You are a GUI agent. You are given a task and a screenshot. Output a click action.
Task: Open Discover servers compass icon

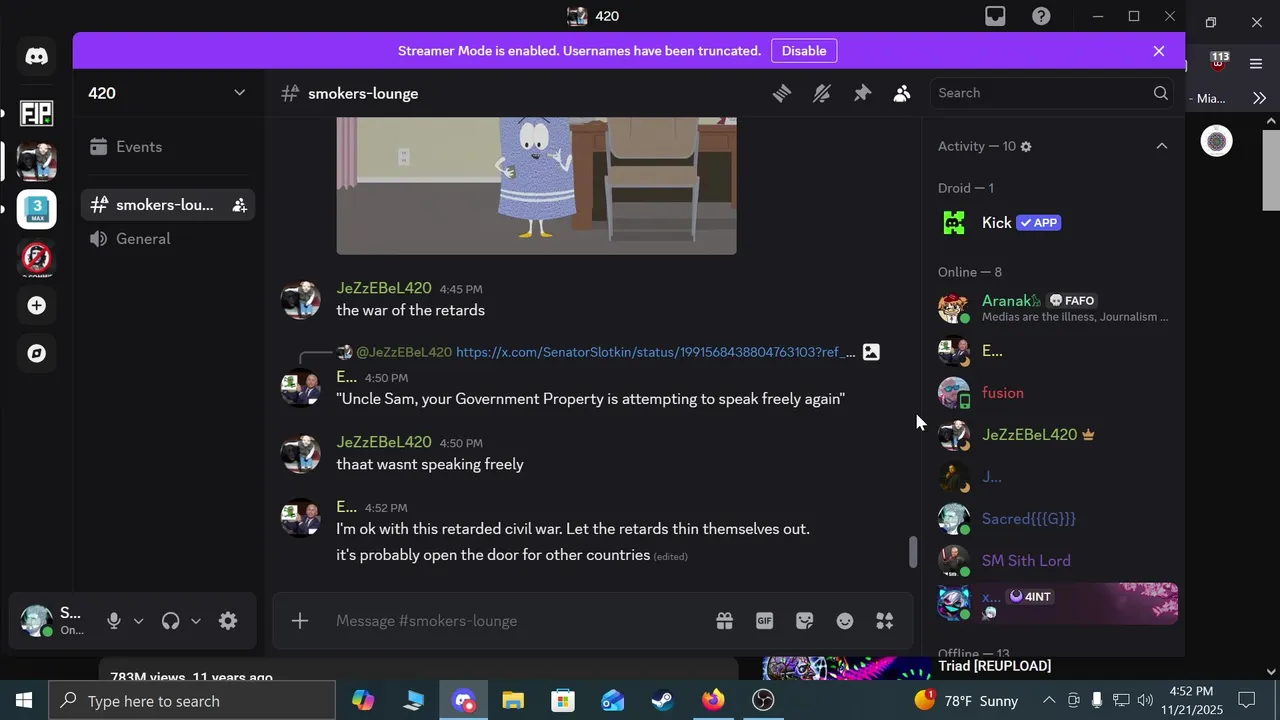click(37, 353)
